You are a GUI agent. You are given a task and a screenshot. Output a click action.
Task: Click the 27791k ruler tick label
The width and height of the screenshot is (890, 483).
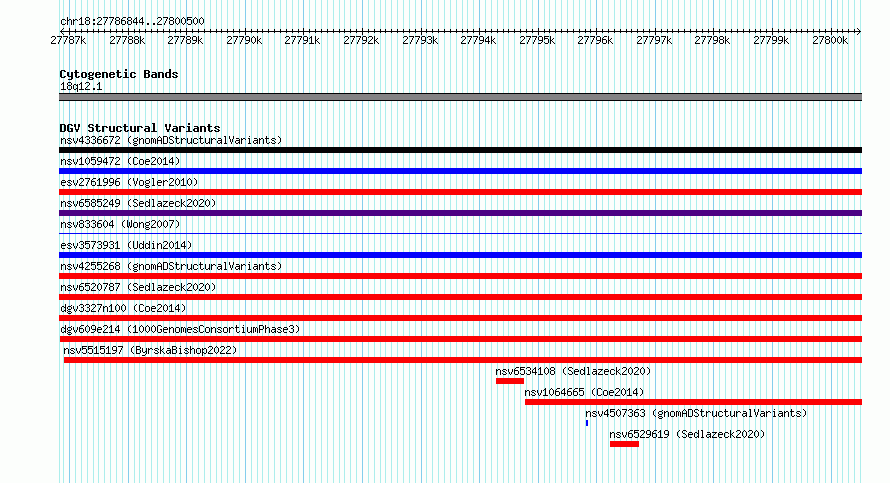[302, 40]
